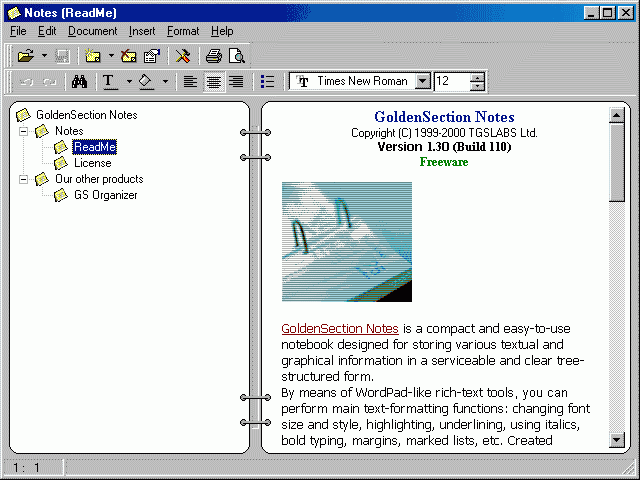Click the Undo arrow

coord(27,82)
